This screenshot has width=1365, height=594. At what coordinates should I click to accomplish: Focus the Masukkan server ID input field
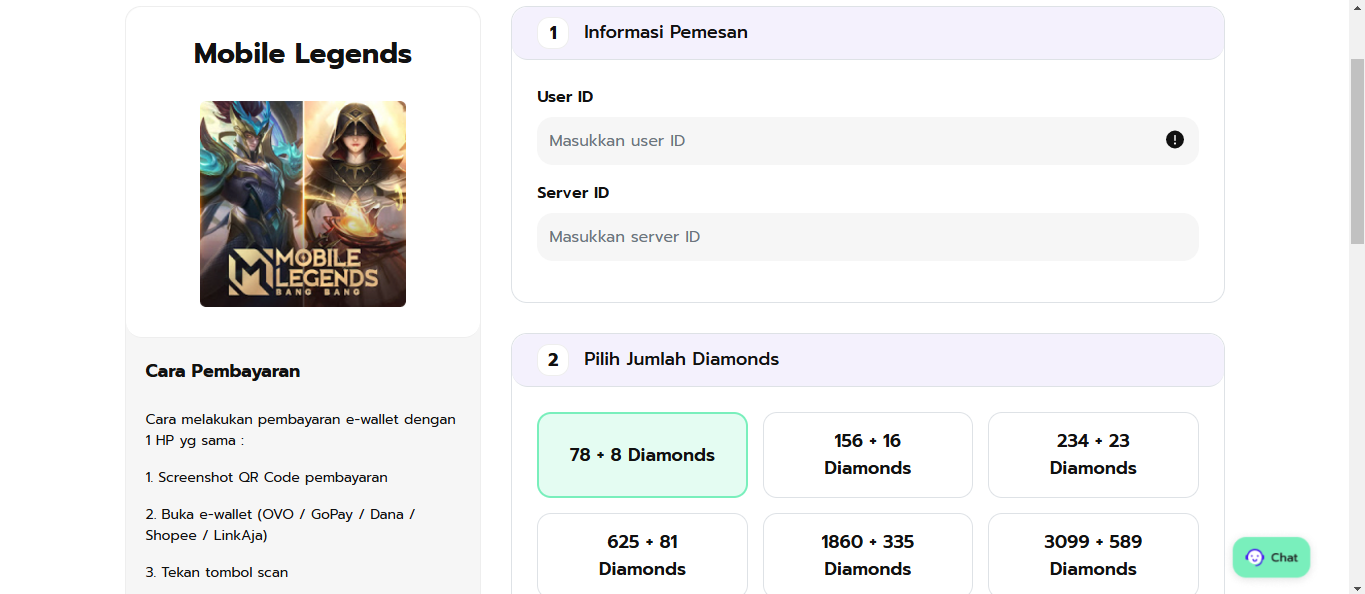point(868,237)
